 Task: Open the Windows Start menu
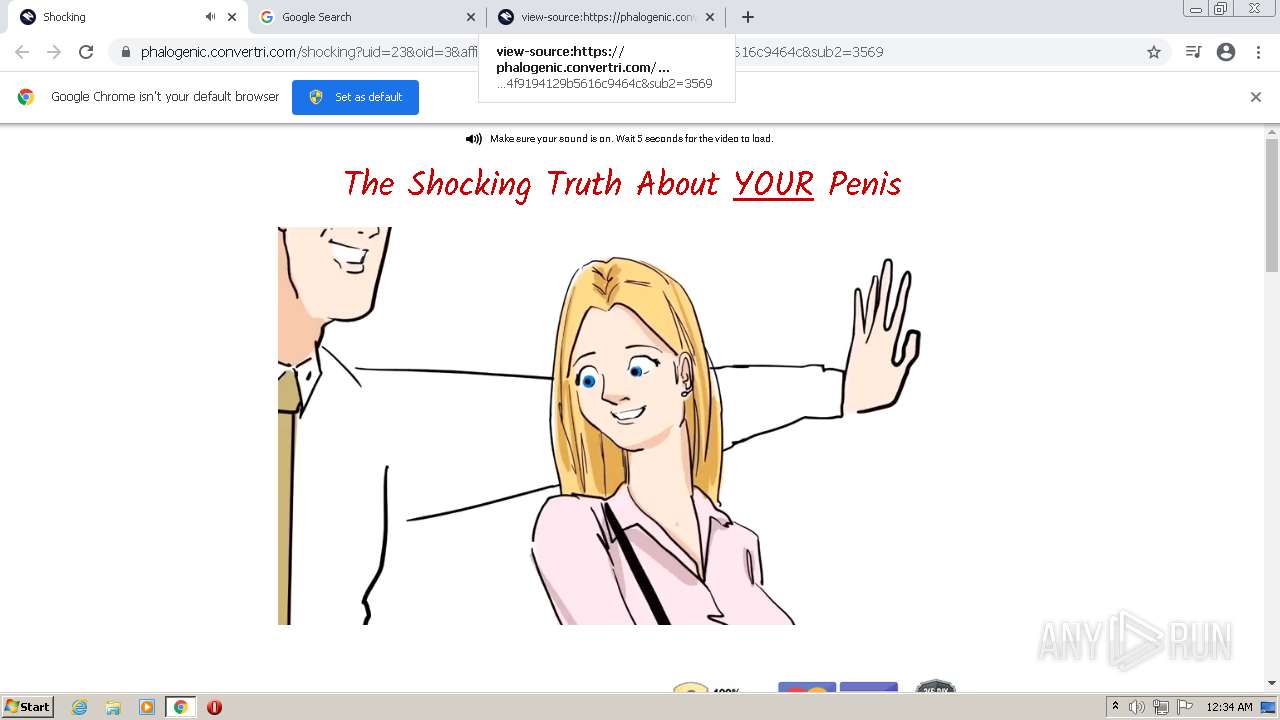coord(28,707)
